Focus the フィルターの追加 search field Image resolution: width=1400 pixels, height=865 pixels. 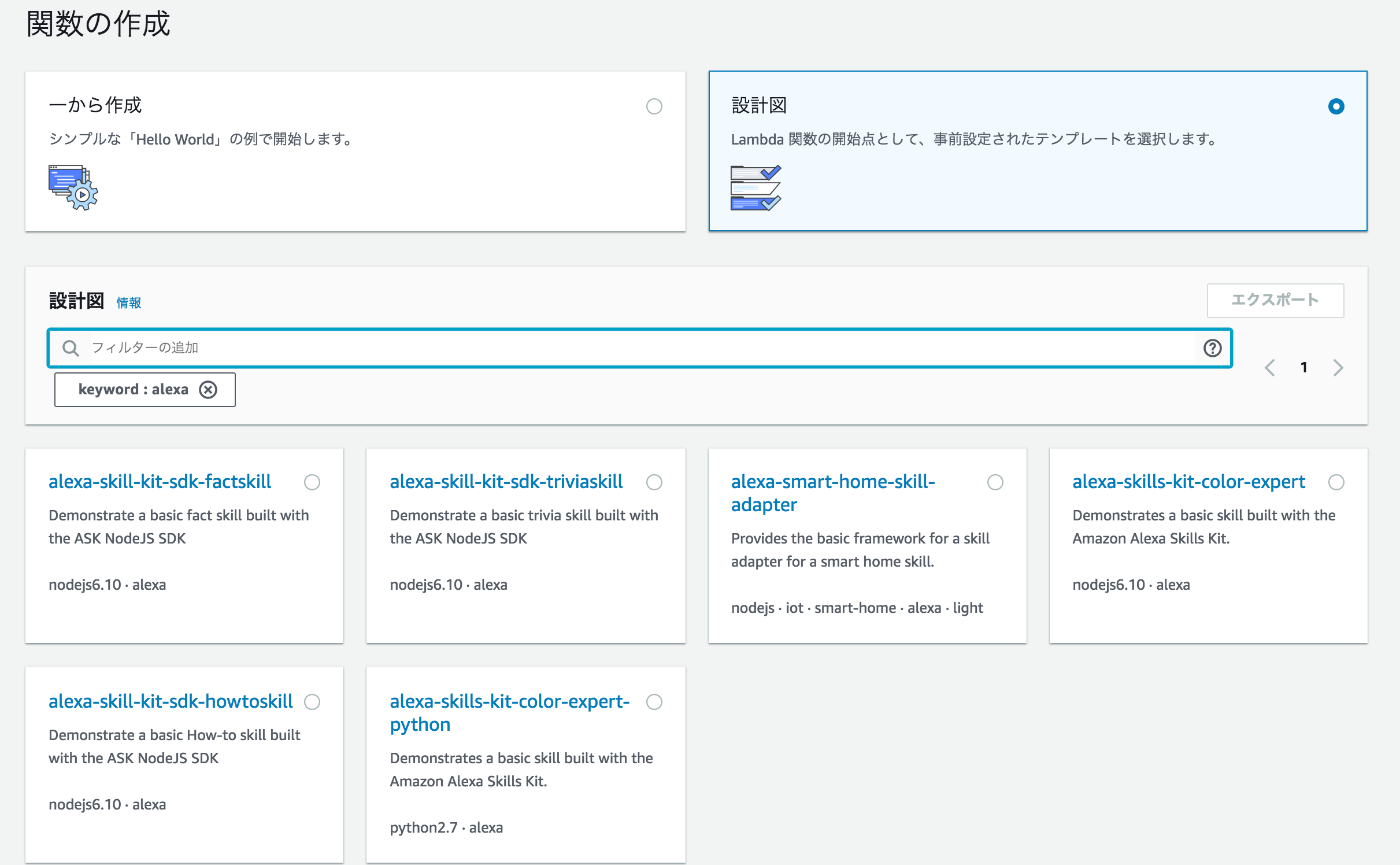(640, 348)
